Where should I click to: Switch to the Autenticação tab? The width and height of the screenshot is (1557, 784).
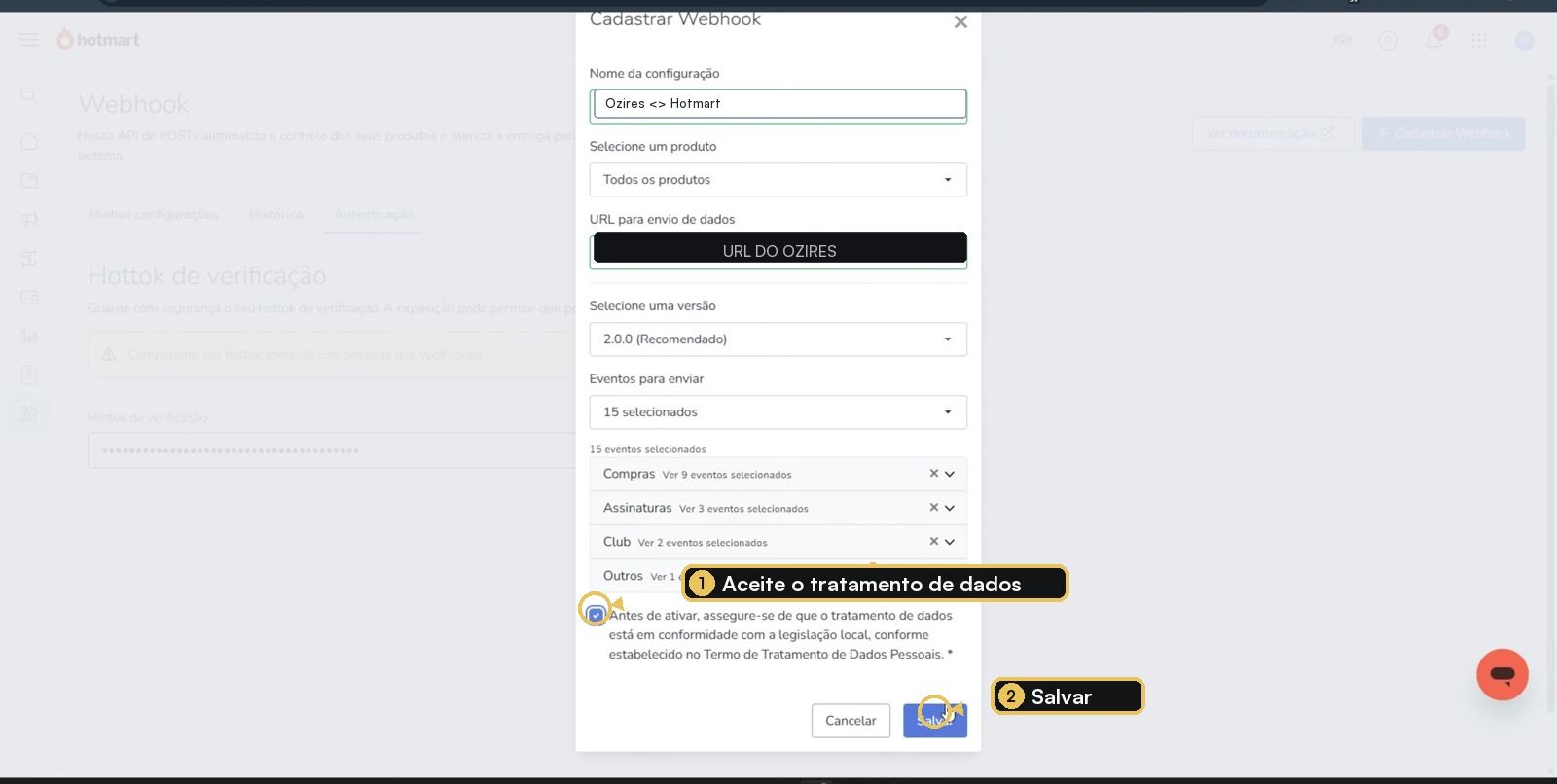[x=374, y=214]
